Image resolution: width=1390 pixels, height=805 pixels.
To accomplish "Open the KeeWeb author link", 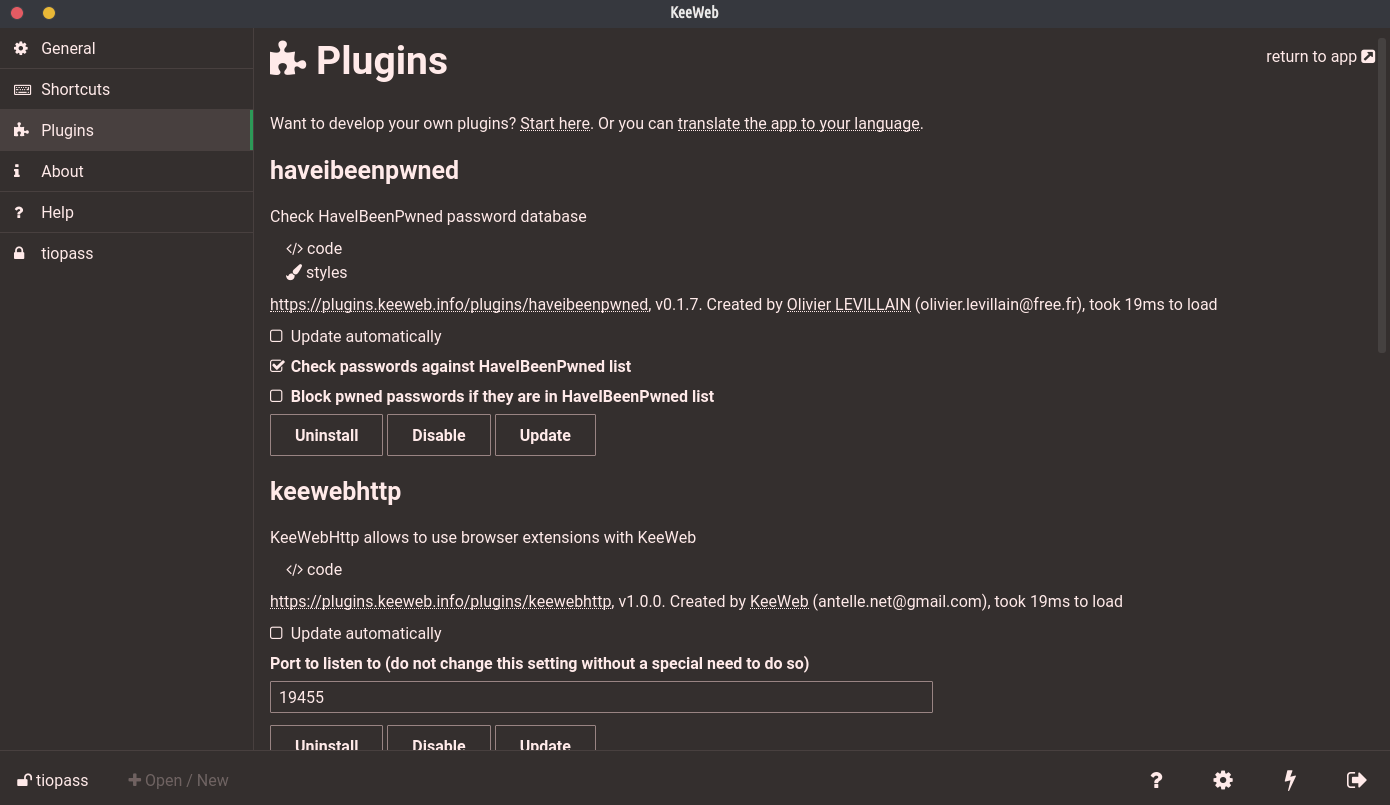I will (x=779, y=601).
